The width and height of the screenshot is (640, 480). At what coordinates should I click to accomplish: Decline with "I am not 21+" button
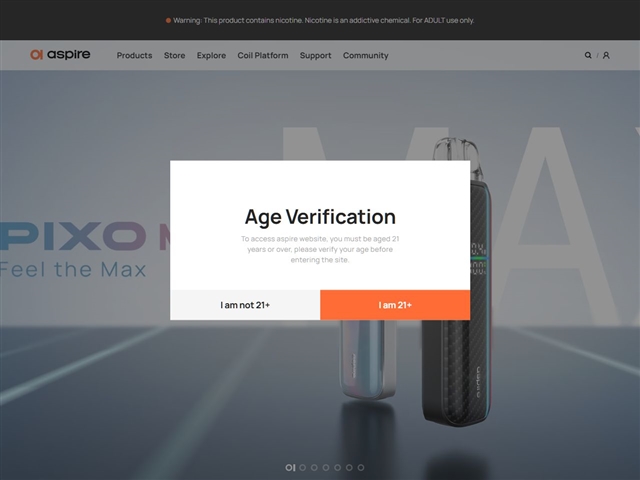[x=245, y=305]
